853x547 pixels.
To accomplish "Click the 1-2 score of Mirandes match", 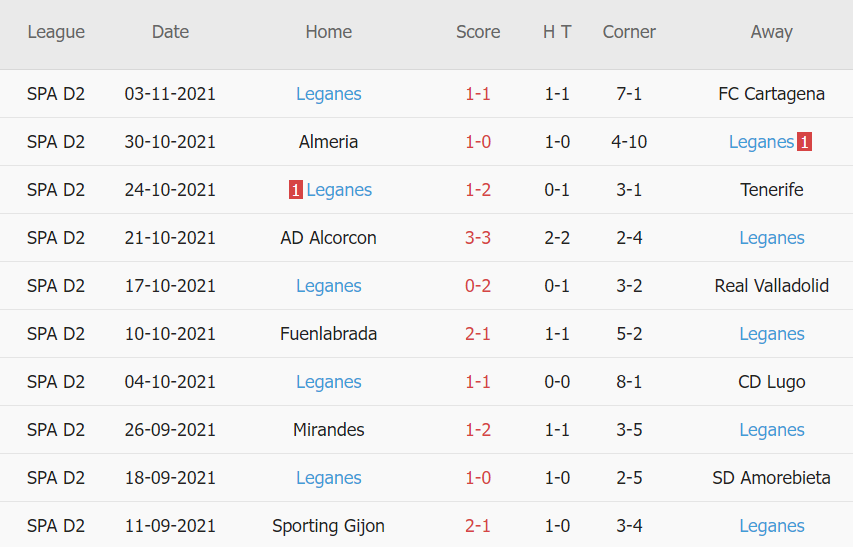I will point(478,430).
